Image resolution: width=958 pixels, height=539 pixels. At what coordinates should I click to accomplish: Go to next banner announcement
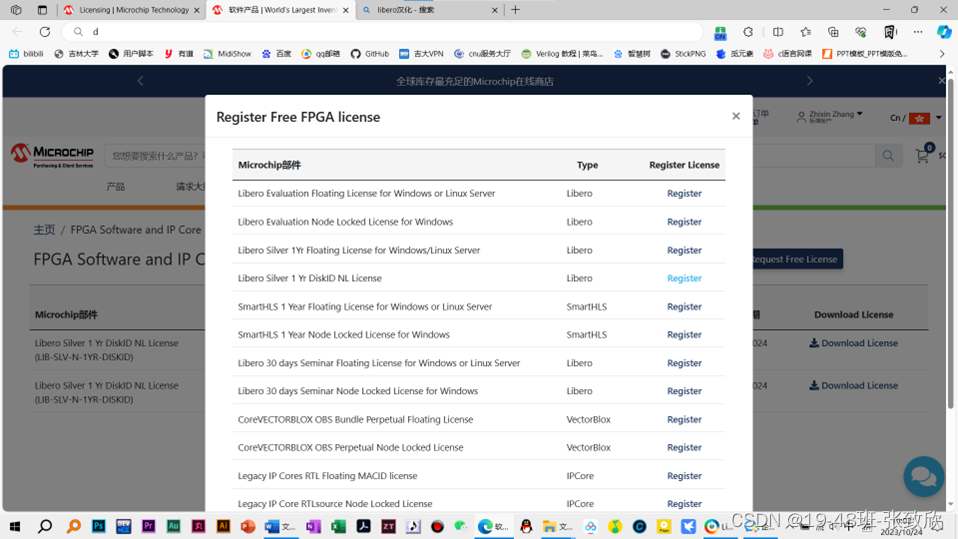tap(810, 81)
